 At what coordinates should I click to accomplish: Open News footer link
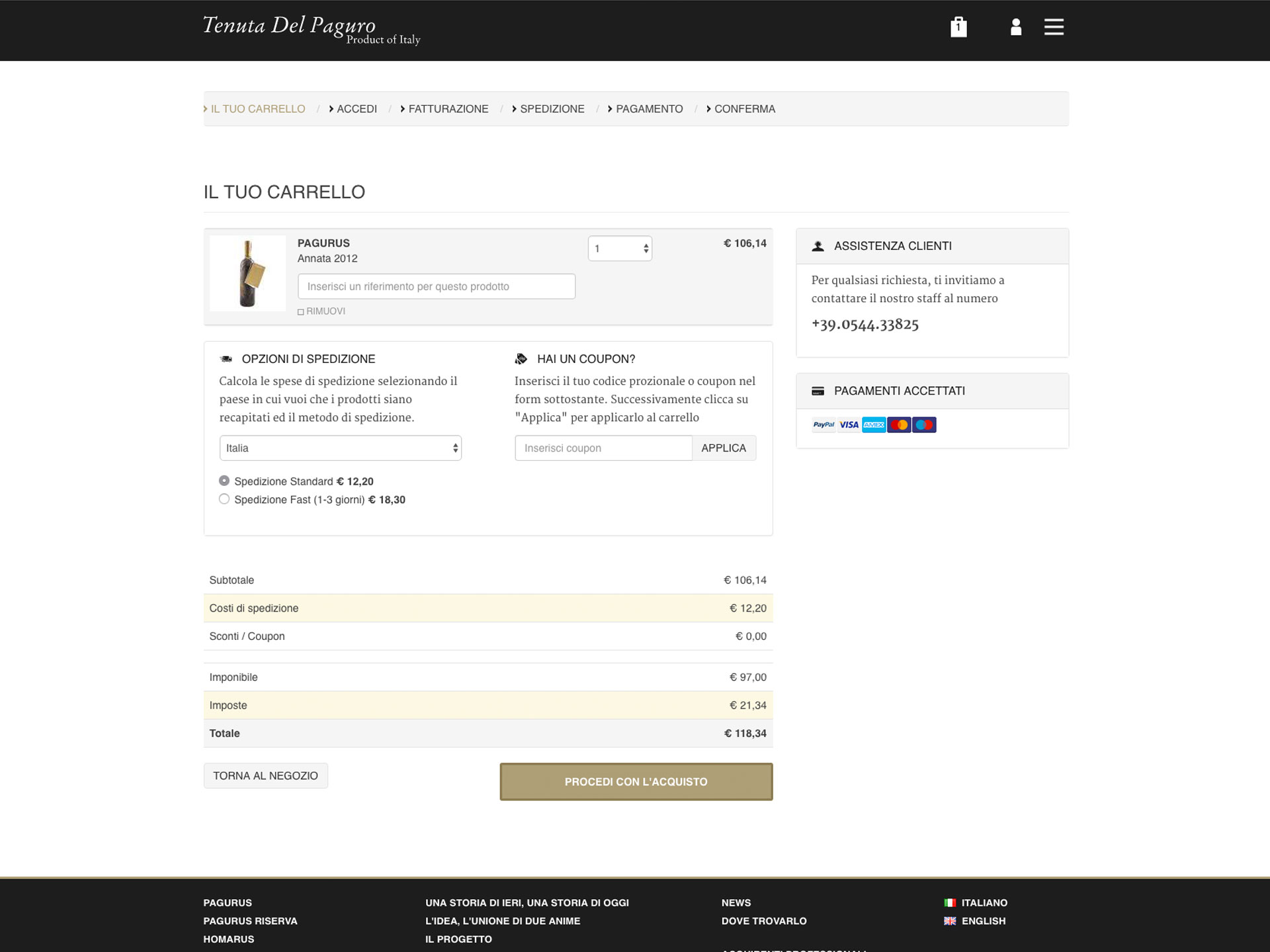tap(736, 902)
